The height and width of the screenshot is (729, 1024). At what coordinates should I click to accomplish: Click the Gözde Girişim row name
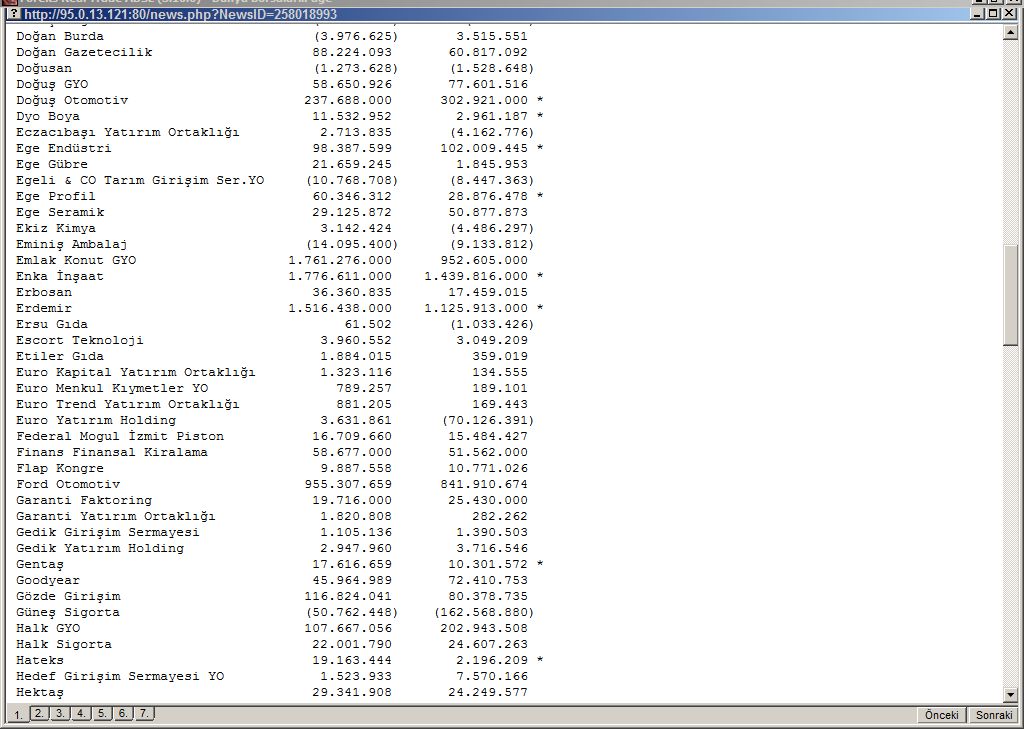pos(69,596)
